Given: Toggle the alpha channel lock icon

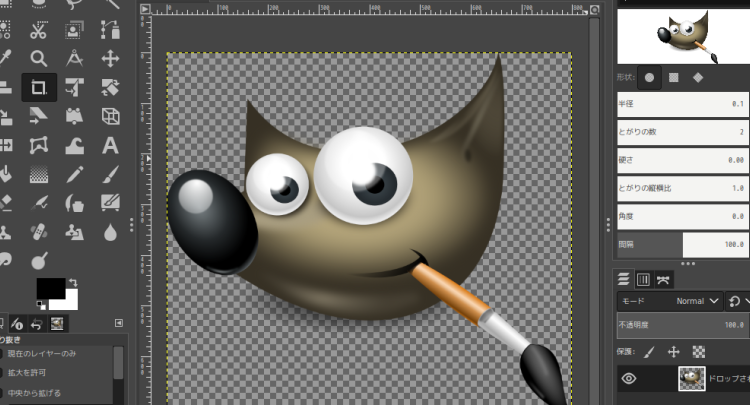Looking at the screenshot, I should 699,352.
